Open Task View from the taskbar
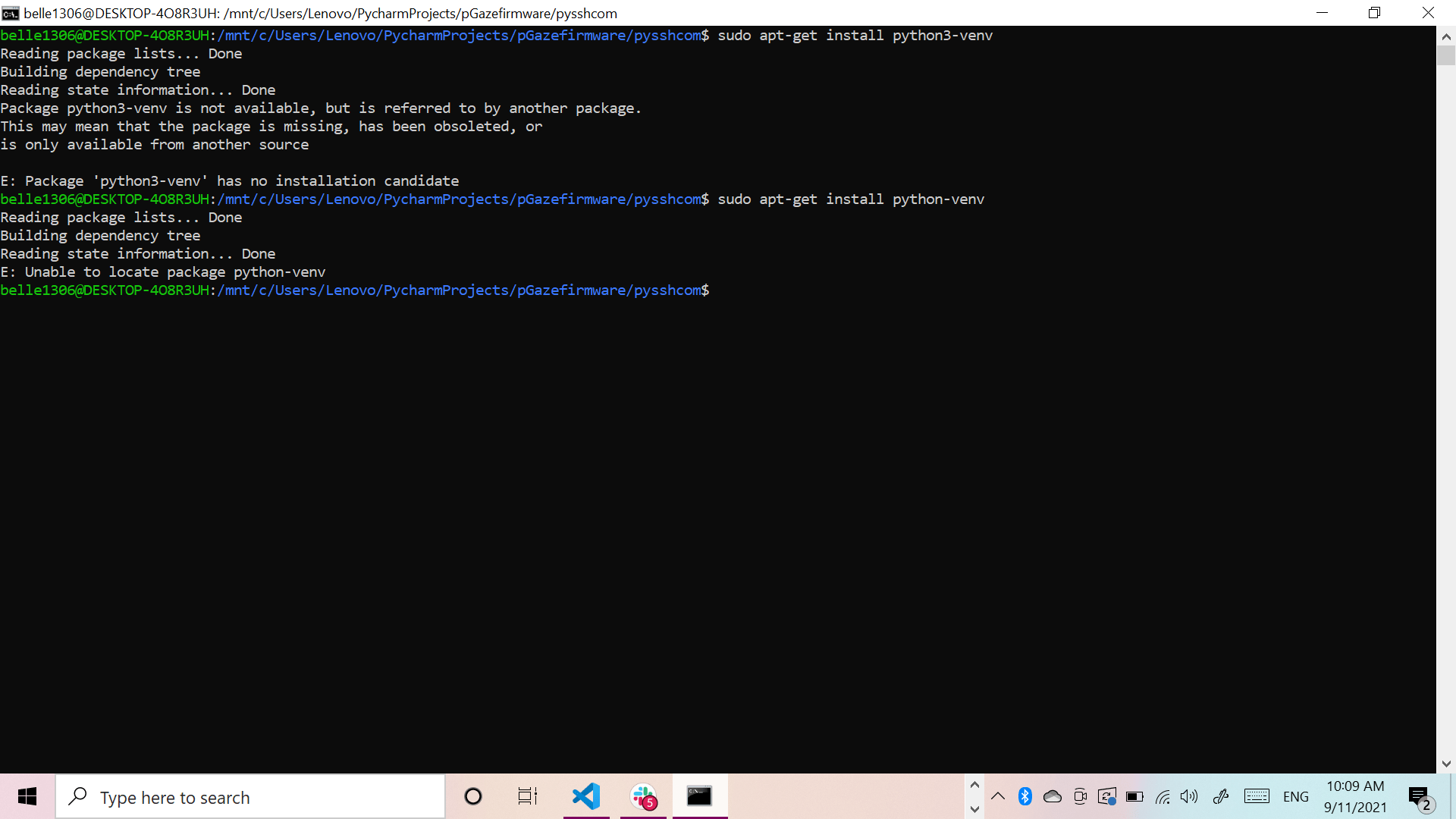The width and height of the screenshot is (1456, 819). click(x=528, y=796)
